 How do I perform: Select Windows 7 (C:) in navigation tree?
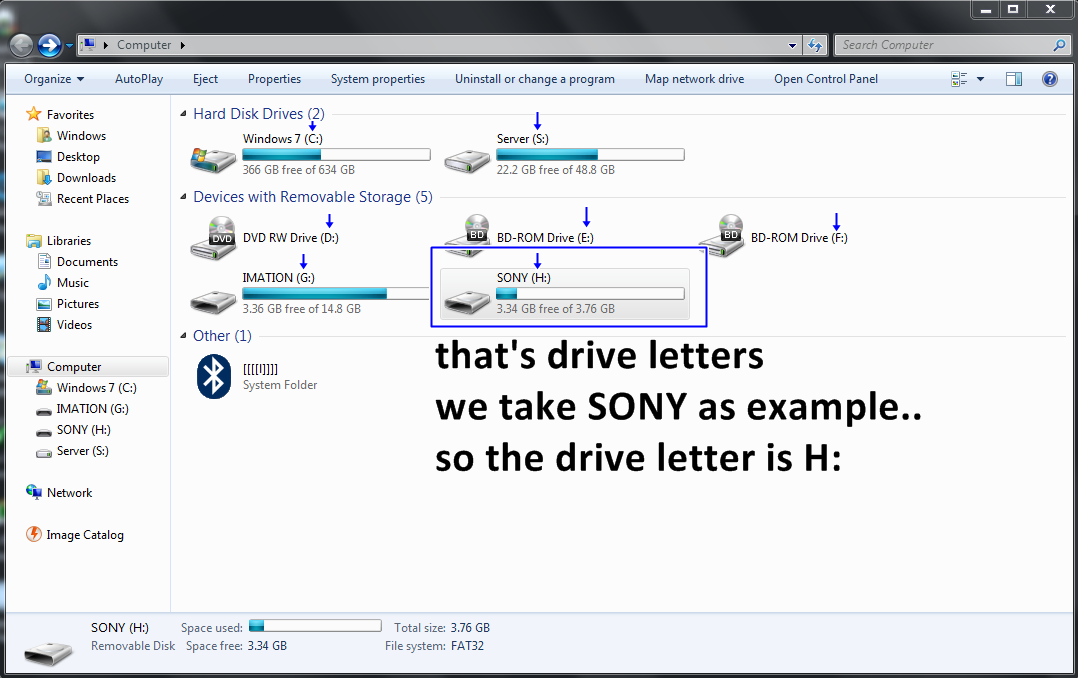click(x=96, y=388)
